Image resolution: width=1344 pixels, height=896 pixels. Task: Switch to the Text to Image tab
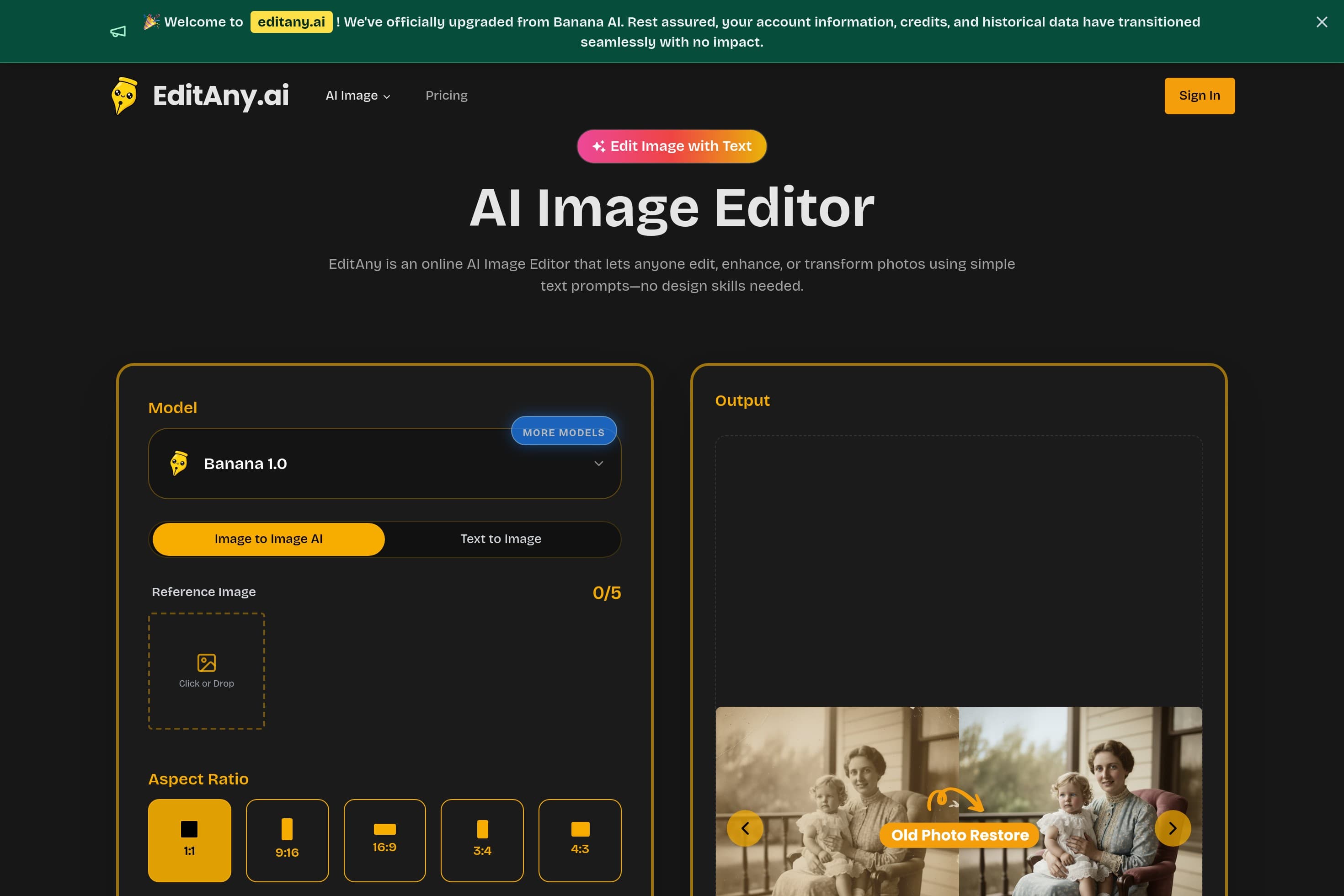(501, 539)
